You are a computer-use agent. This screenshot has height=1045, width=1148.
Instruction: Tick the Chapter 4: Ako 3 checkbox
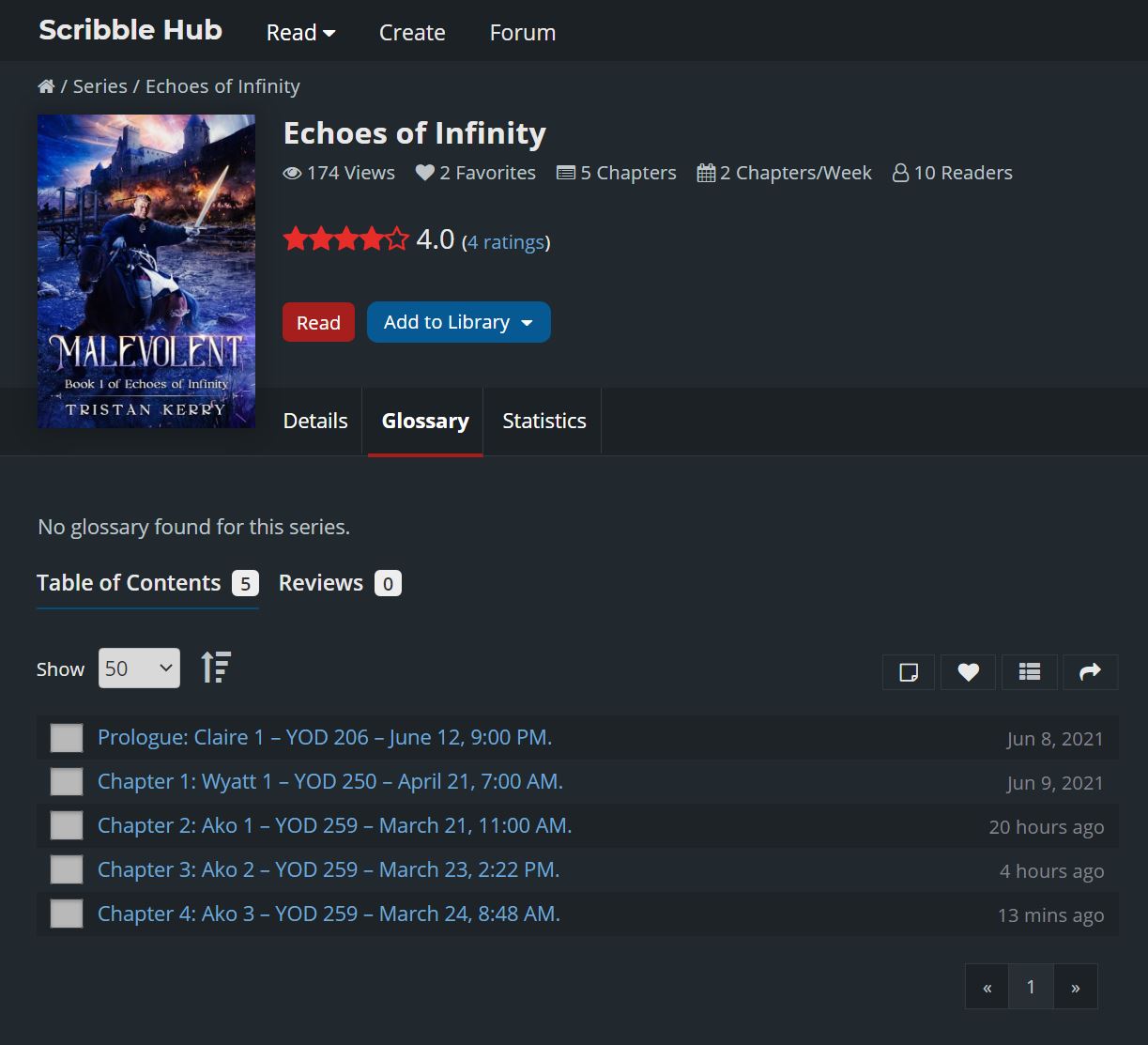pos(67,914)
